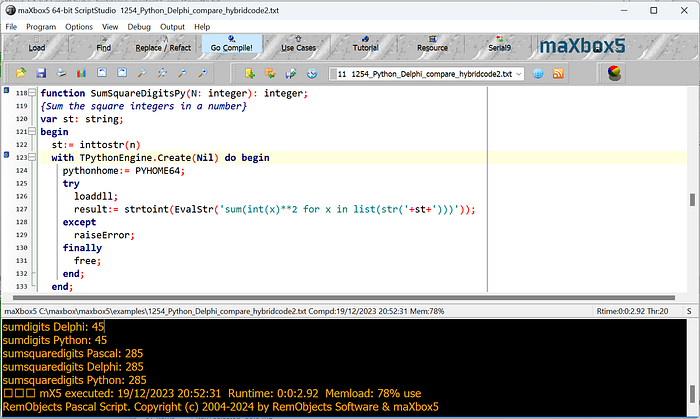
Task: Click the 'sumdigits Delphi: 45' output line
Action: (x=53, y=327)
